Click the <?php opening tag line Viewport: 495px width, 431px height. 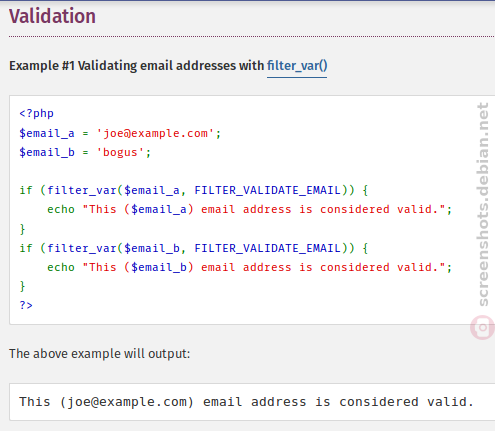[x=36, y=114]
